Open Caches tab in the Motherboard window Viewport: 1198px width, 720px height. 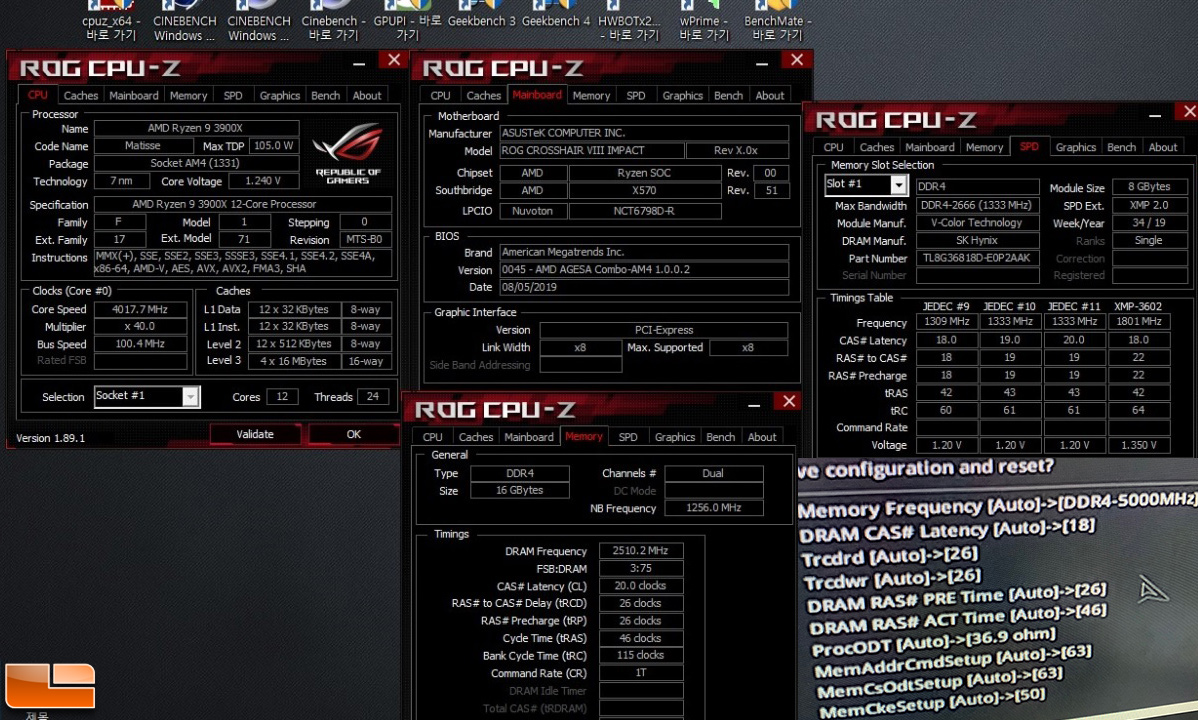(484, 96)
